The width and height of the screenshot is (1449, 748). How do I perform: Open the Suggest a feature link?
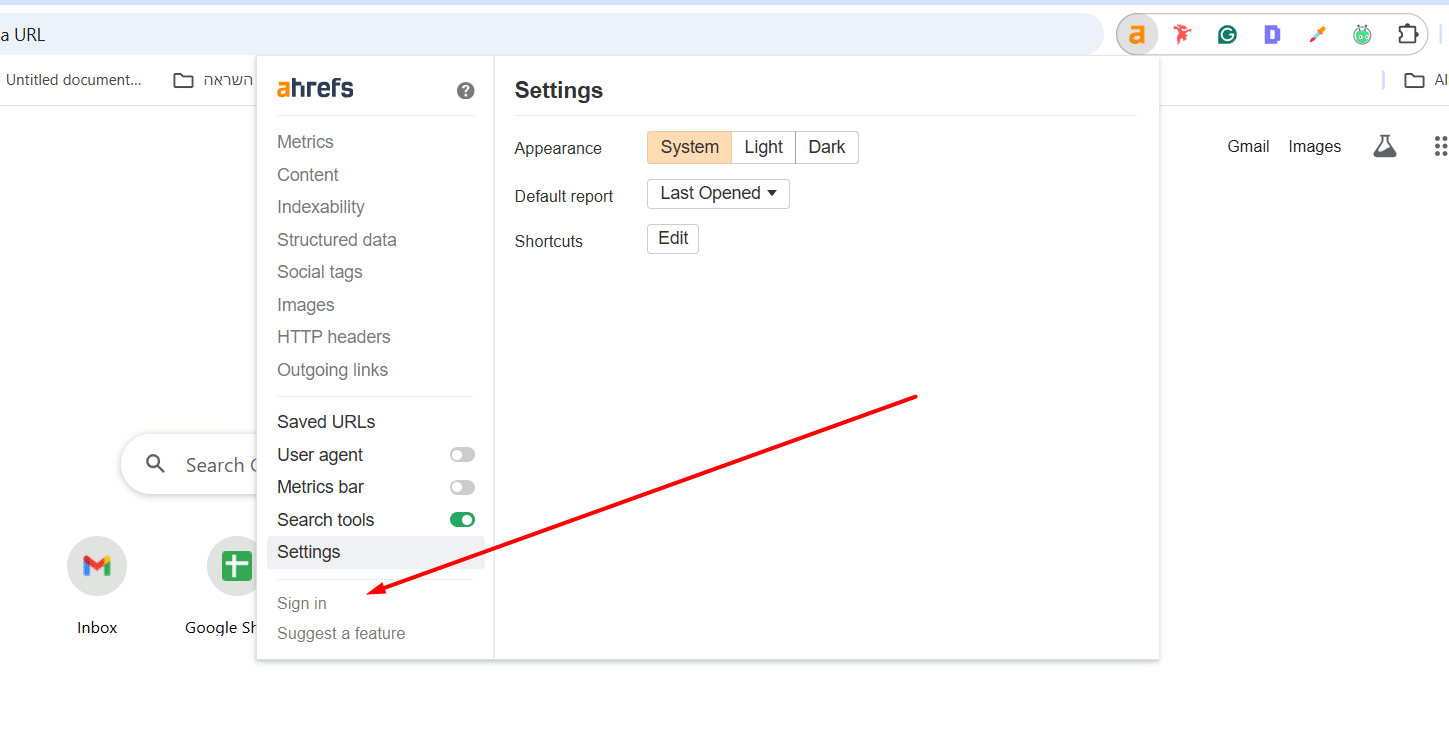341,634
